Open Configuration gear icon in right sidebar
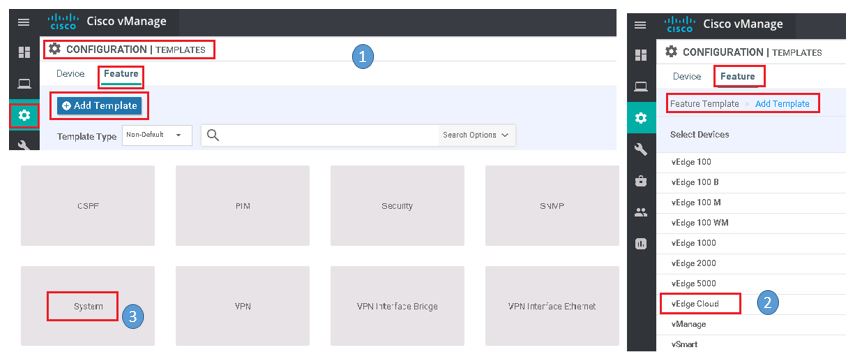 pyautogui.click(x=641, y=117)
